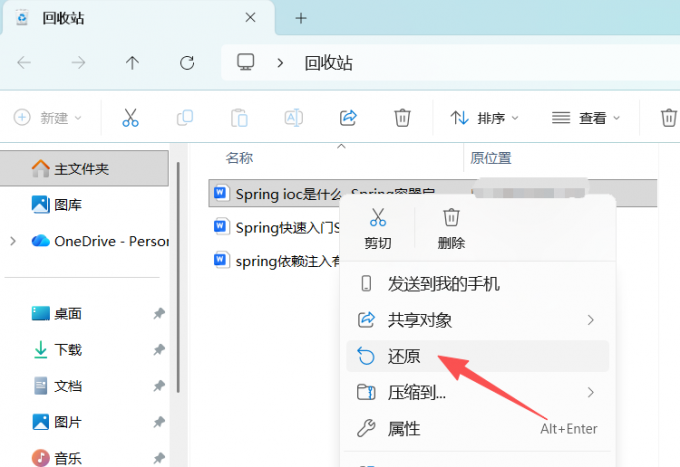Open the 共享对象 submenu

tap(478, 320)
